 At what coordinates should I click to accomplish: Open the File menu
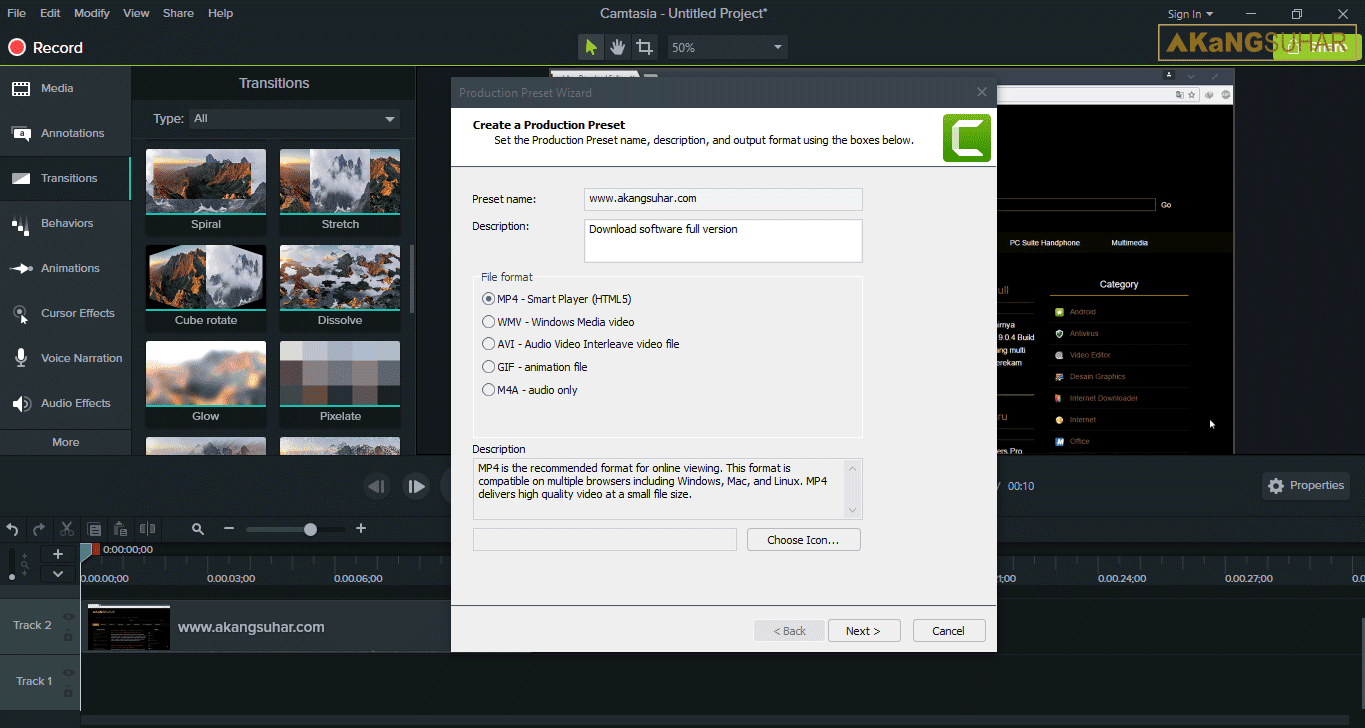[x=17, y=13]
